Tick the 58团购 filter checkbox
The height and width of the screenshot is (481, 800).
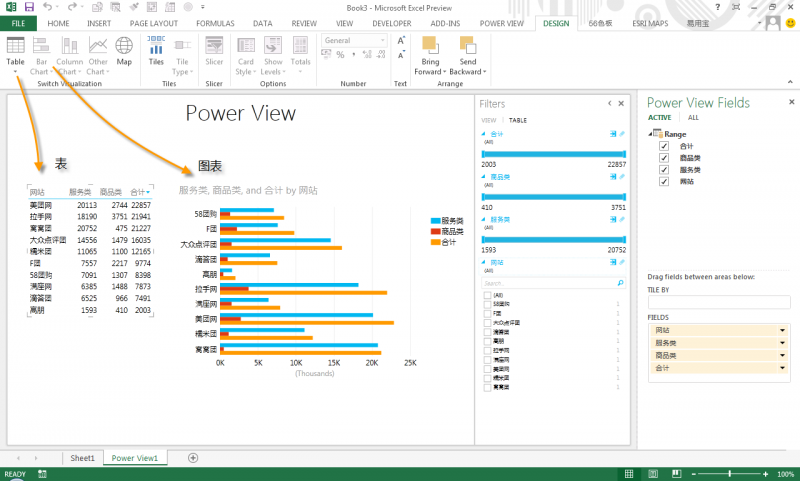[x=487, y=305]
